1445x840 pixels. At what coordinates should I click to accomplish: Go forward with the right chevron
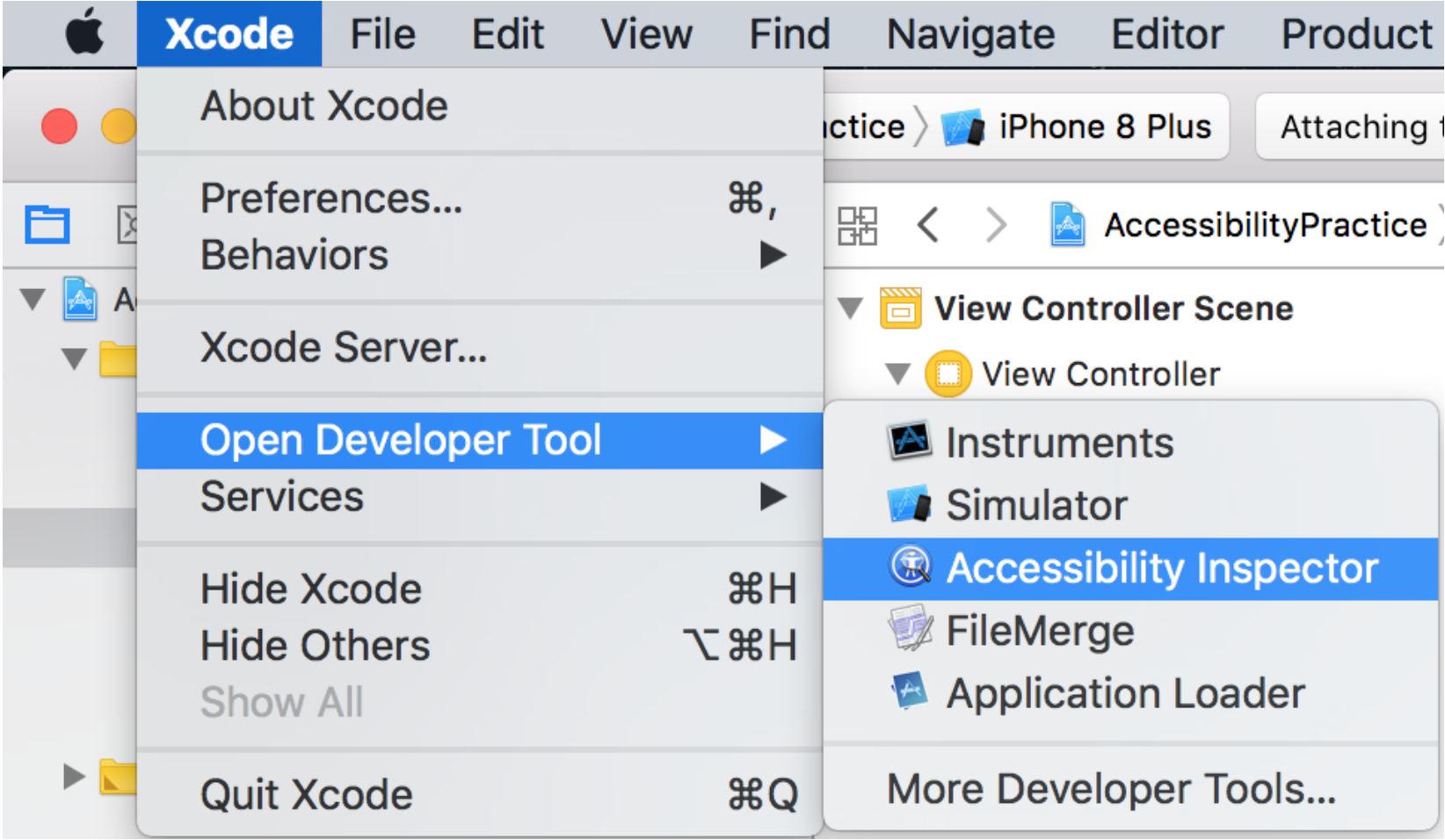pos(995,225)
